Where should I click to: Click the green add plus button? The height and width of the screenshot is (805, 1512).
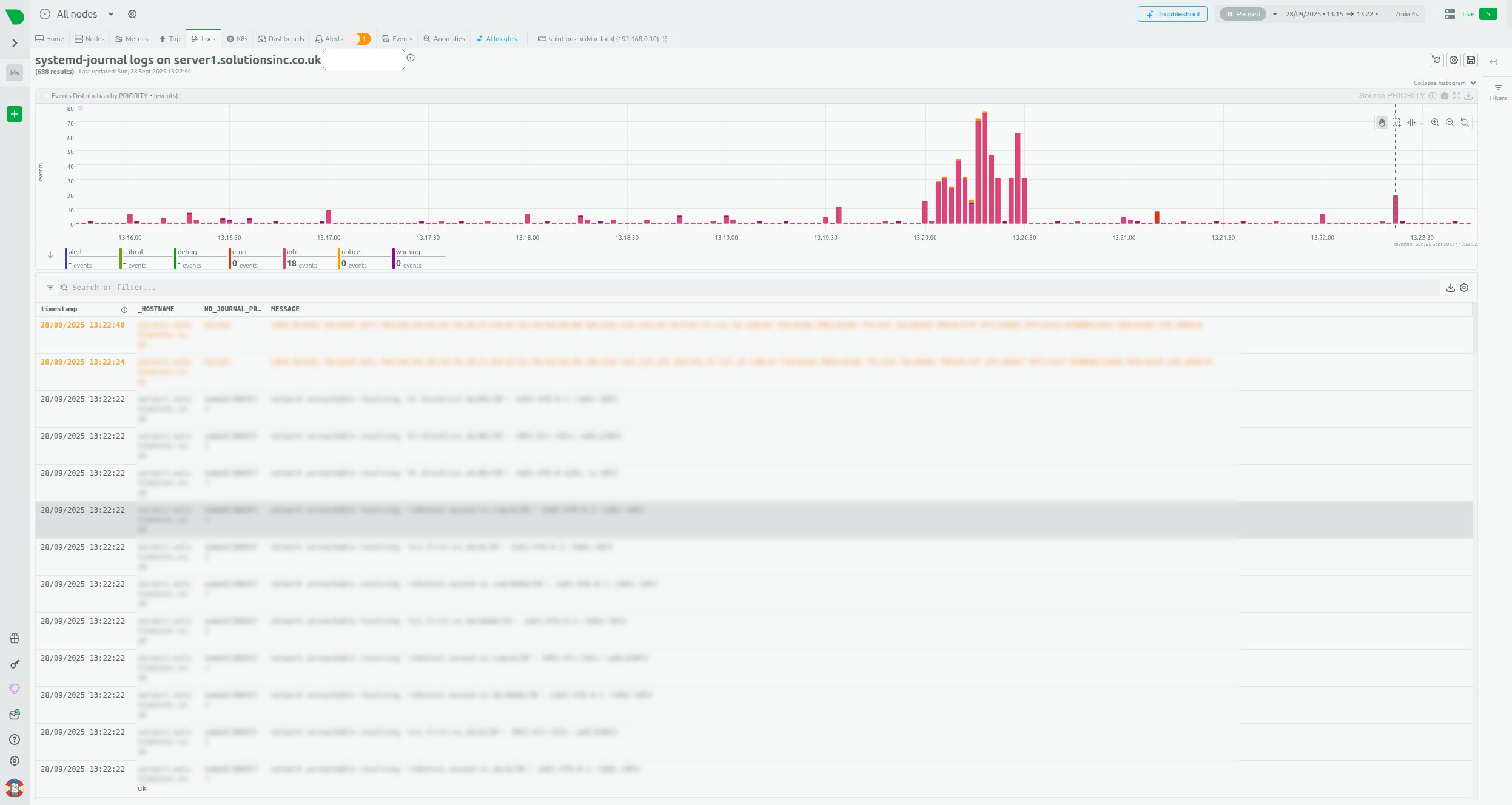point(15,114)
